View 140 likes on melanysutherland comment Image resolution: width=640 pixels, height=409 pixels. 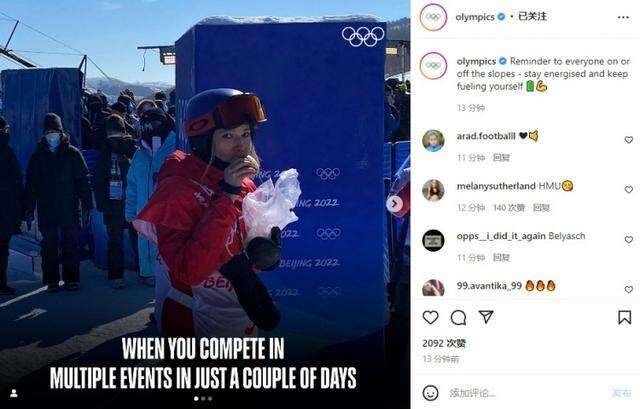click(x=508, y=208)
